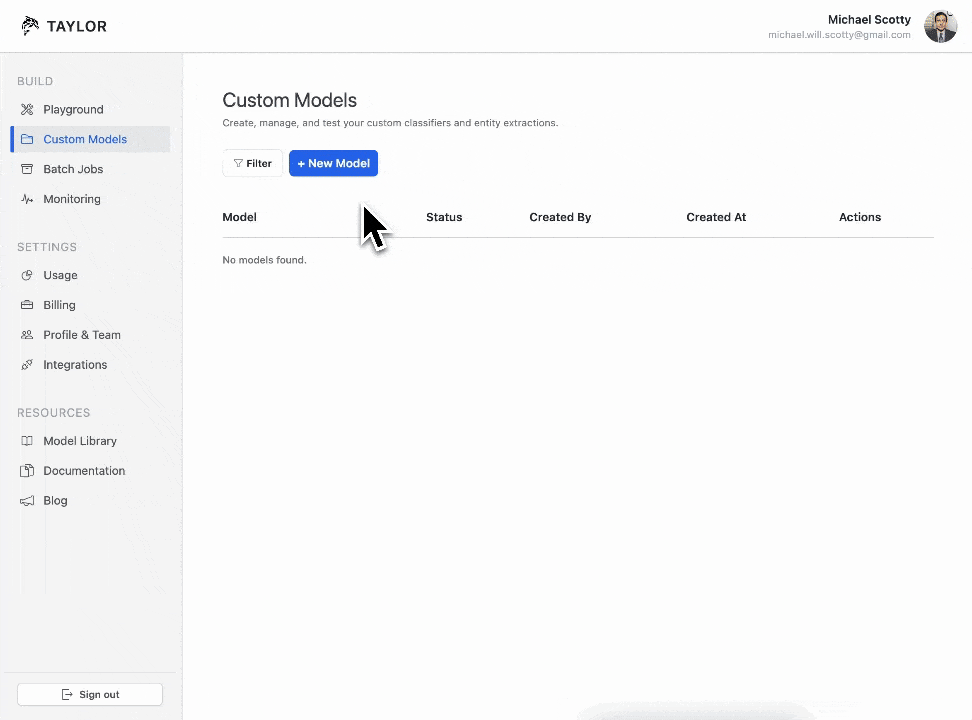Click the Status column header
This screenshot has height=720, width=972.
pyautogui.click(x=444, y=217)
